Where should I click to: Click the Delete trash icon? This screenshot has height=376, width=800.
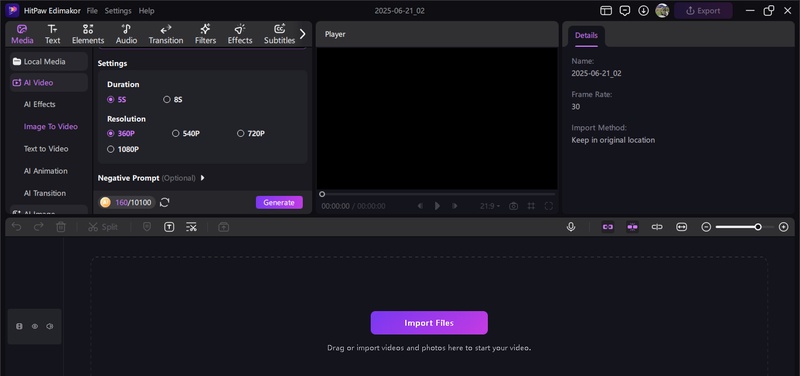(x=61, y=227)
